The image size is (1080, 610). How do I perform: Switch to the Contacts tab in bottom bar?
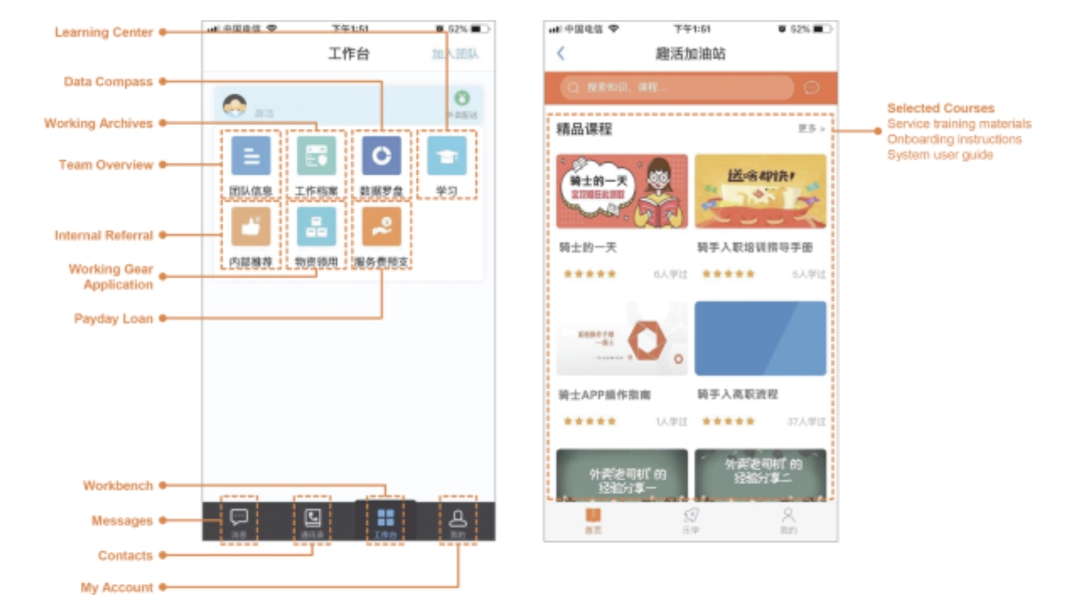point(312,521)
